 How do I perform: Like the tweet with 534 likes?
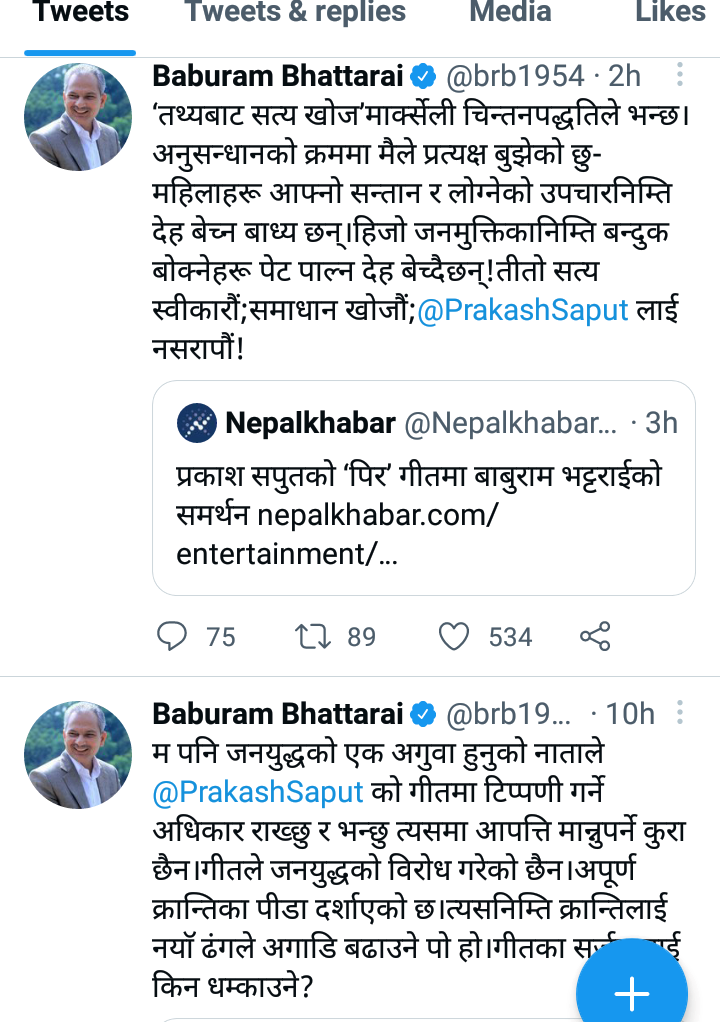(455, 637)
